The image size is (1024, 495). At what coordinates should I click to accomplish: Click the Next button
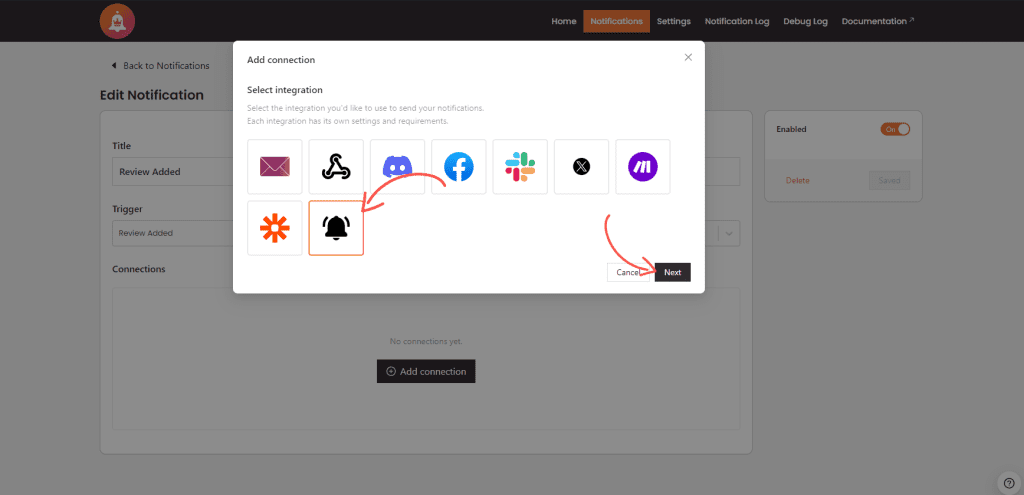coord(673,272)
